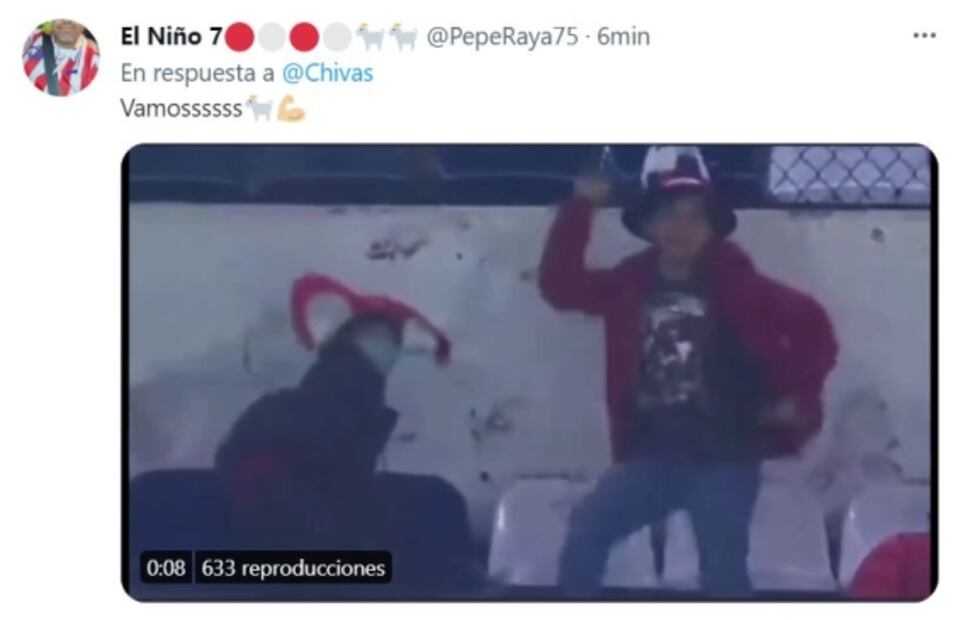Image resolution: width=963 pixels, height=620 pixels.
Task: Click the display name El Niño 7
Action: (171, 37)
